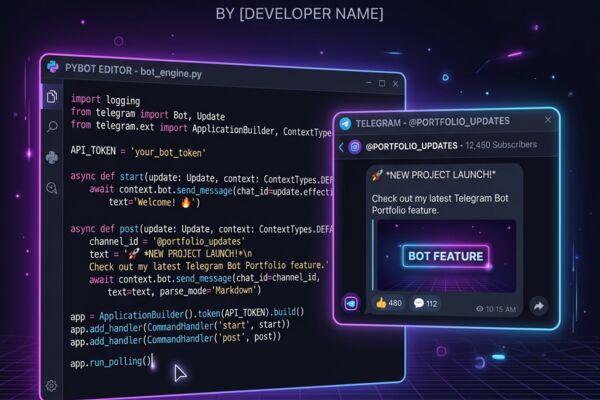The width and height of the screenshot is (600, 400).
Task: Open settings gear in PyBot Editor
Action: (x=52, y=385)
